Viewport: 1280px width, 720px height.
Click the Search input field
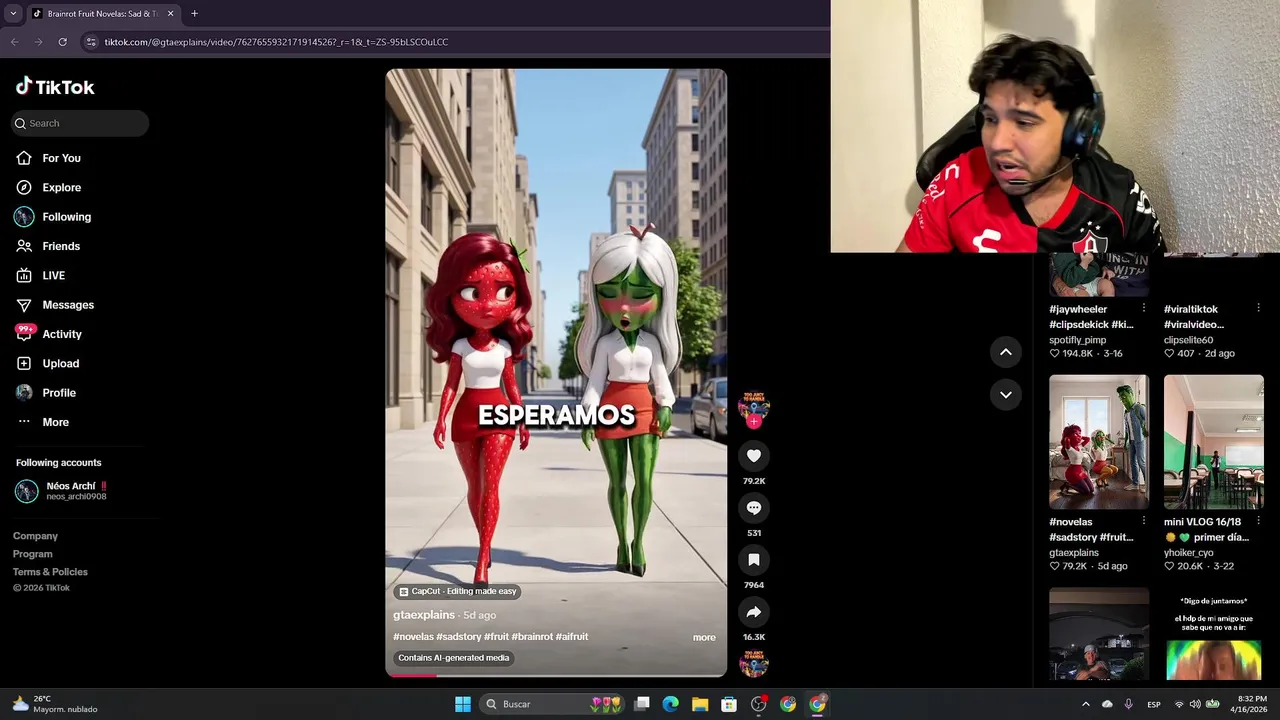pyautogui.click(x=80, y=123)
